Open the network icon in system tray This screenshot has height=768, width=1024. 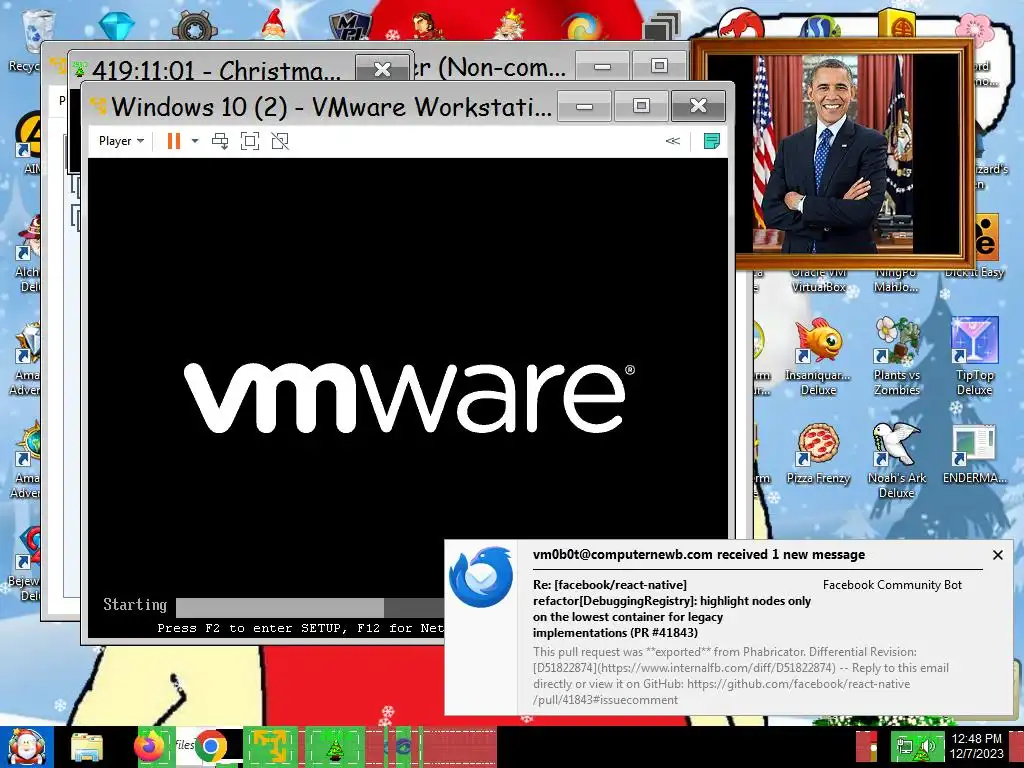tap(904, 746)
